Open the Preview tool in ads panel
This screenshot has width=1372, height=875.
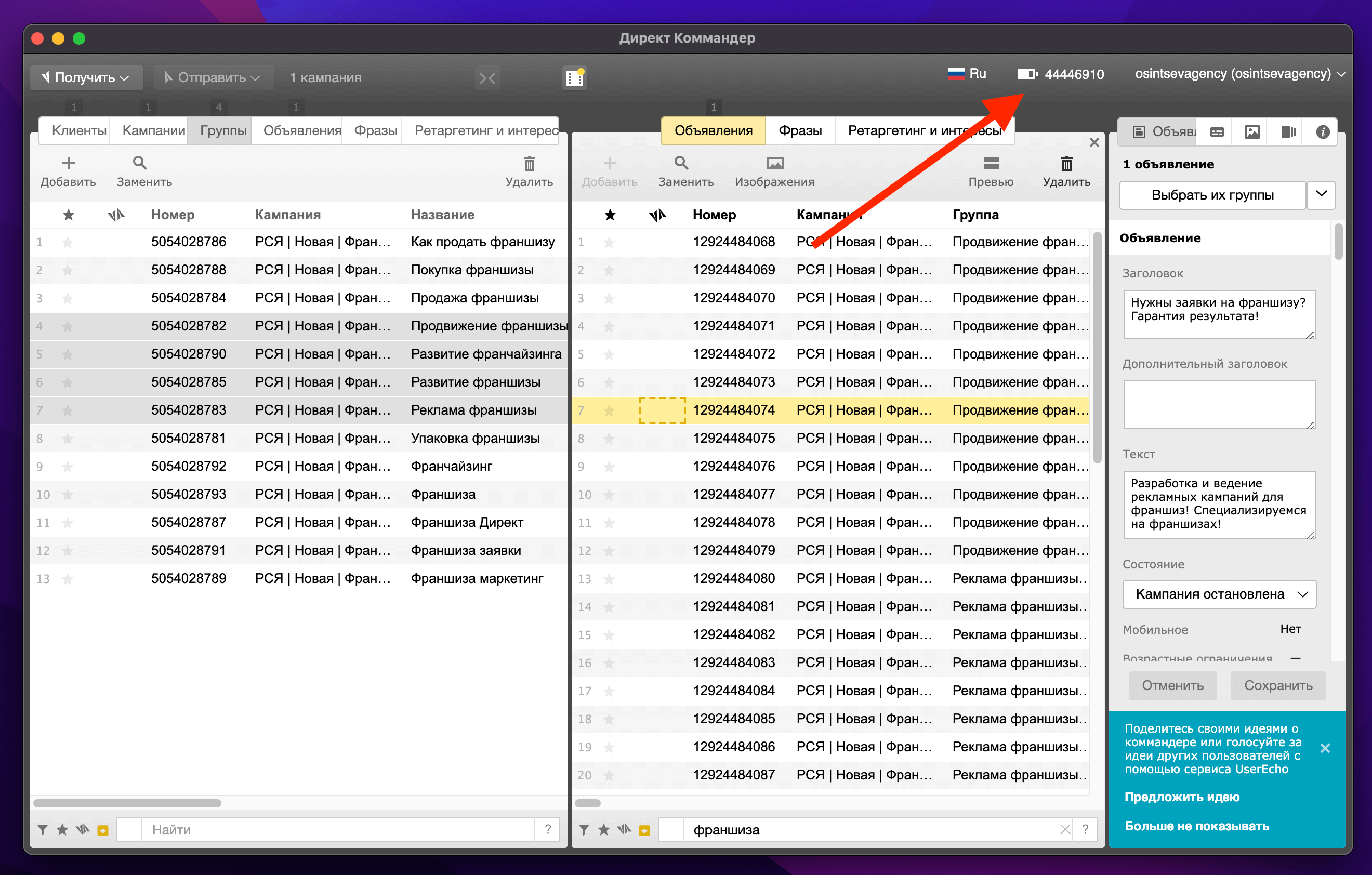click(x=992, y=164)
